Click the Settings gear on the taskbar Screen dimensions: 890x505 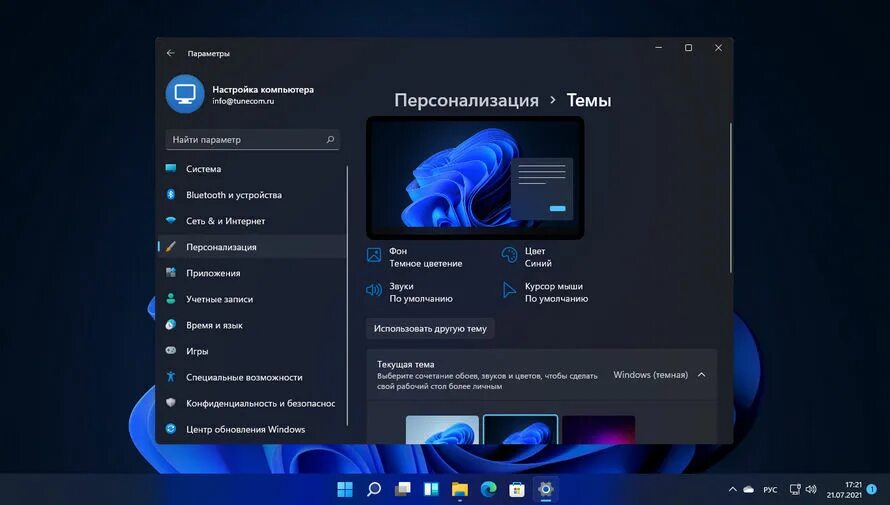tap(545, 489)
